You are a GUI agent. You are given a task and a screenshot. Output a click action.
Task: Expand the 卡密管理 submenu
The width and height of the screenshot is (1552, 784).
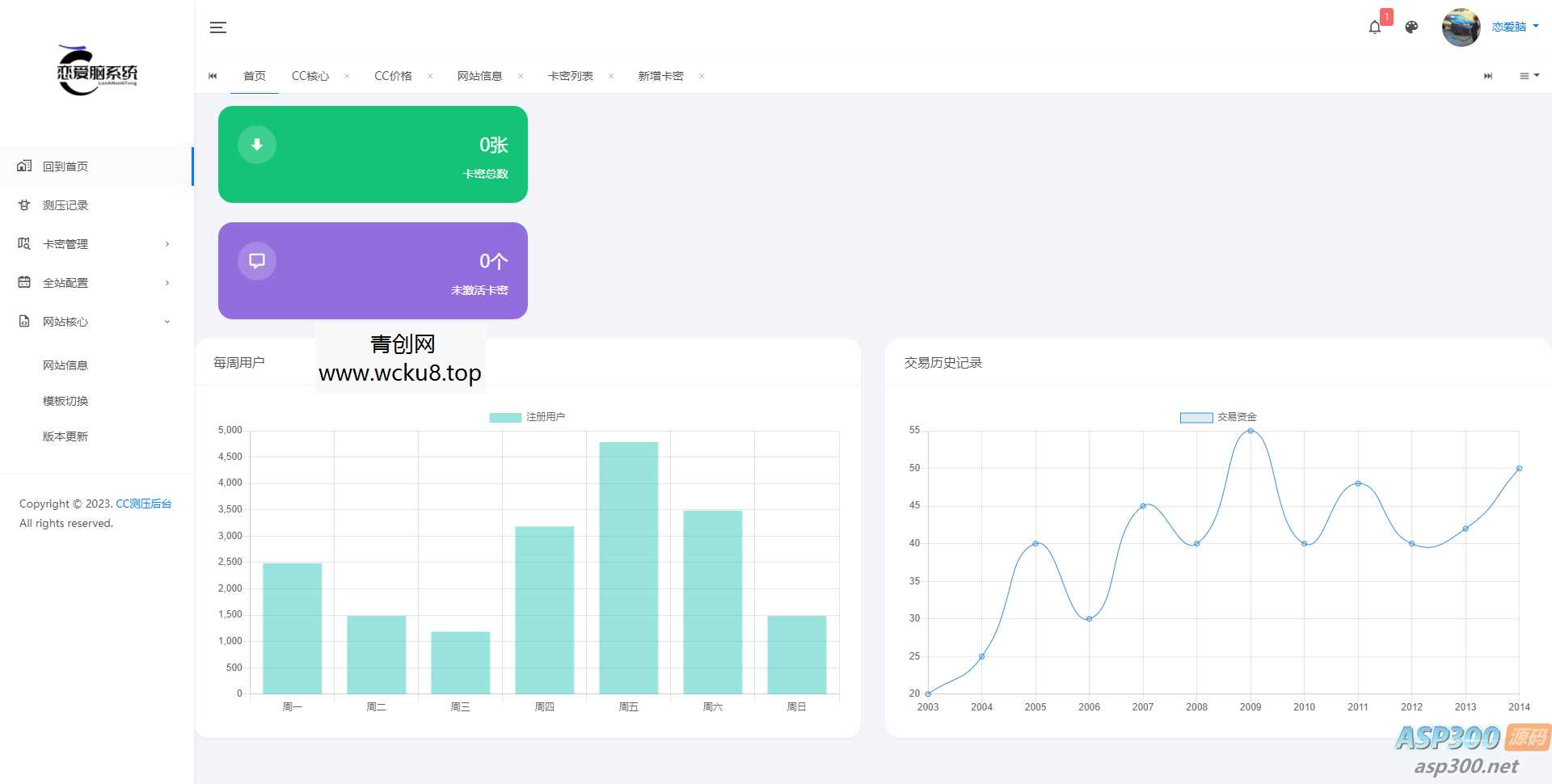coord(167,244)
